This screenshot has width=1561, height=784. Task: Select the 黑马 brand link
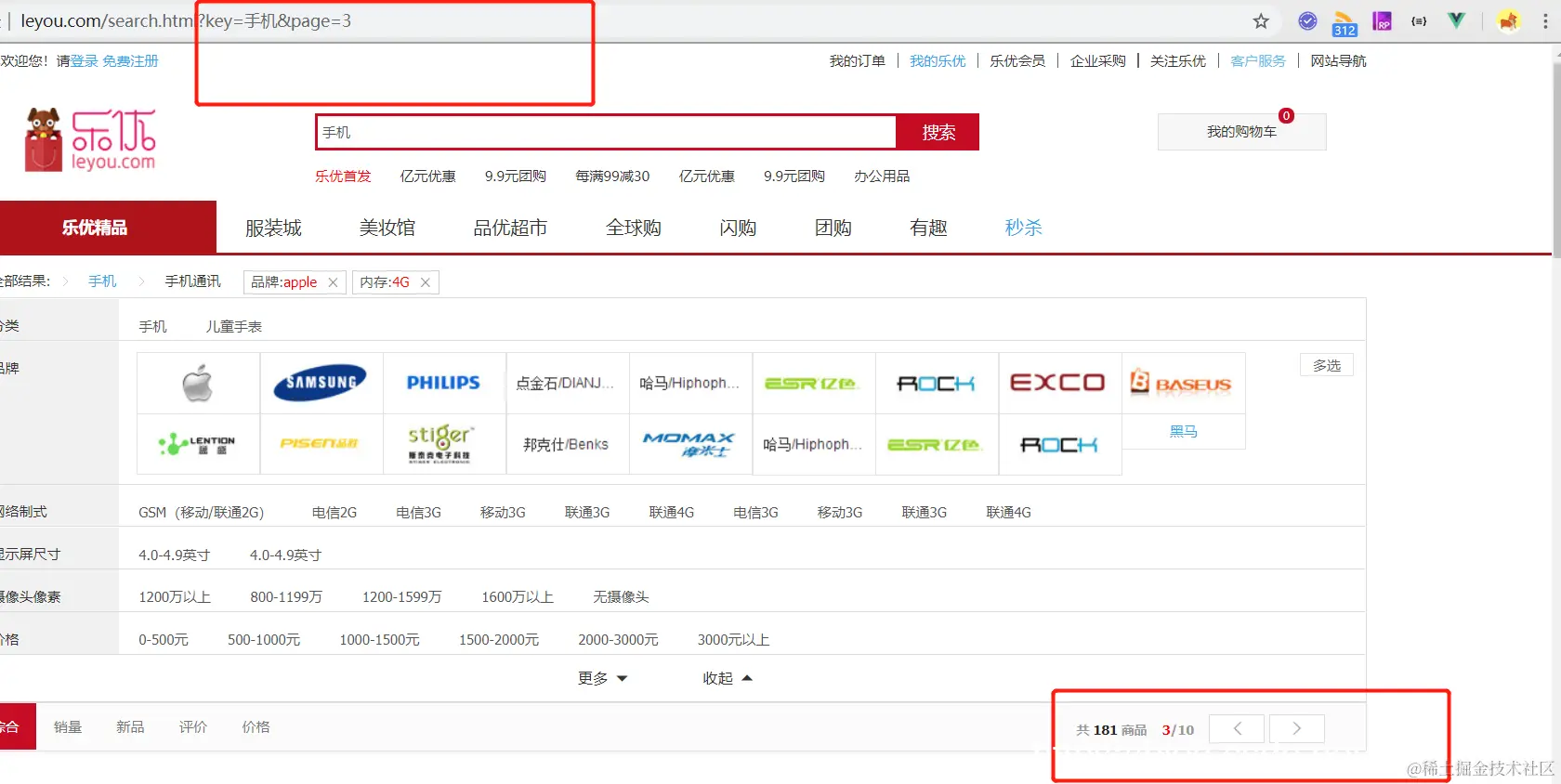pyautogui.click(x=1183, y=432)
